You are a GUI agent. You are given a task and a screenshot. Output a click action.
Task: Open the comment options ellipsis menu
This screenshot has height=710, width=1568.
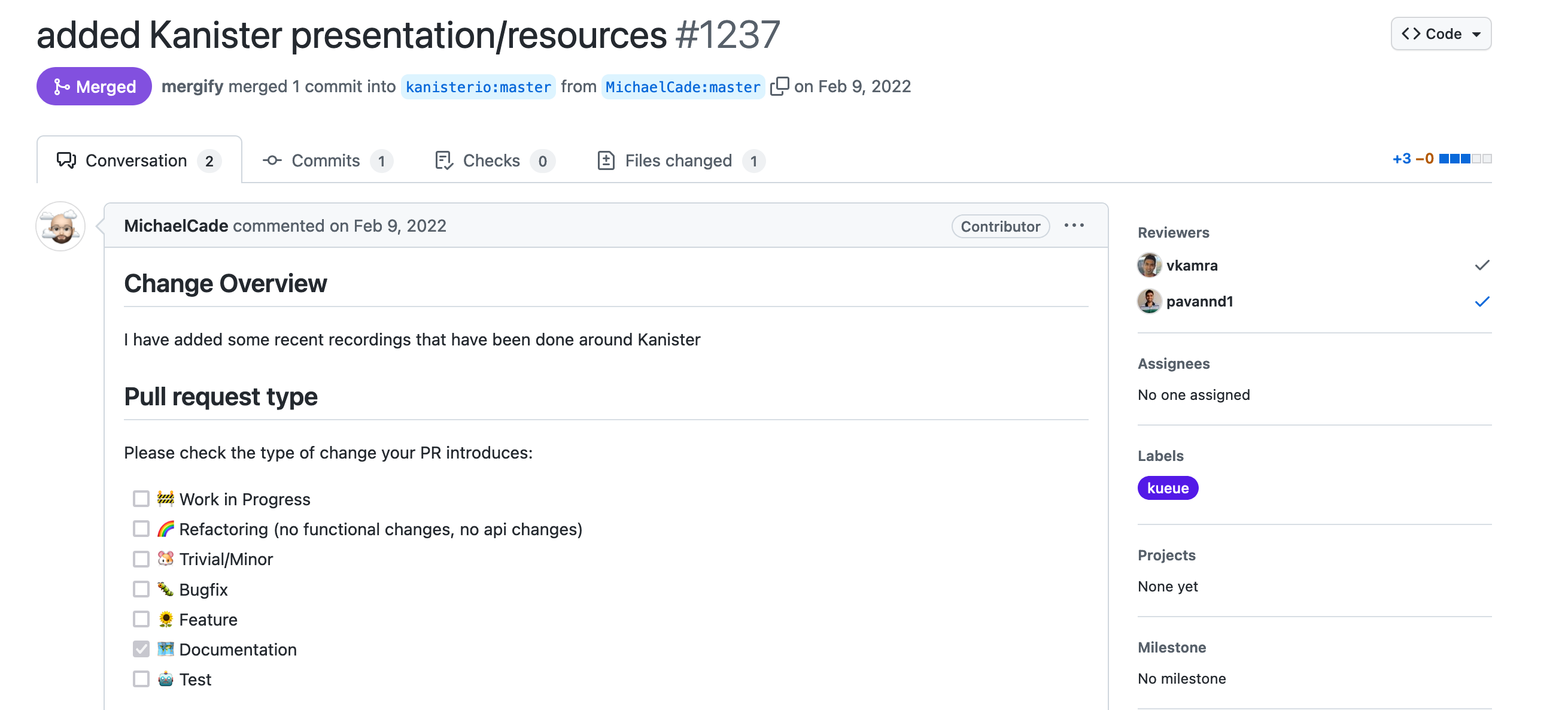pyautogui.click(x=1074, y=226)
